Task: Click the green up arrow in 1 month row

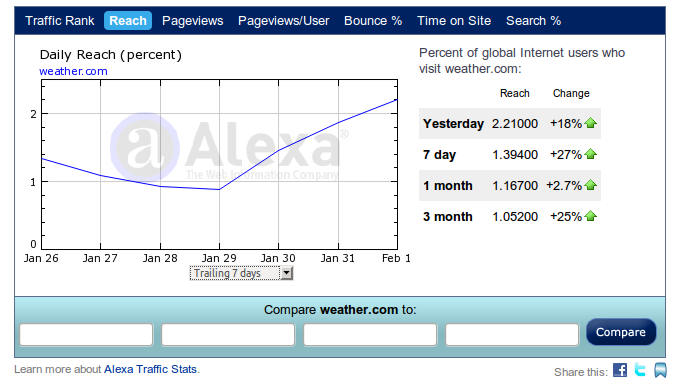Action: point(591,185)
